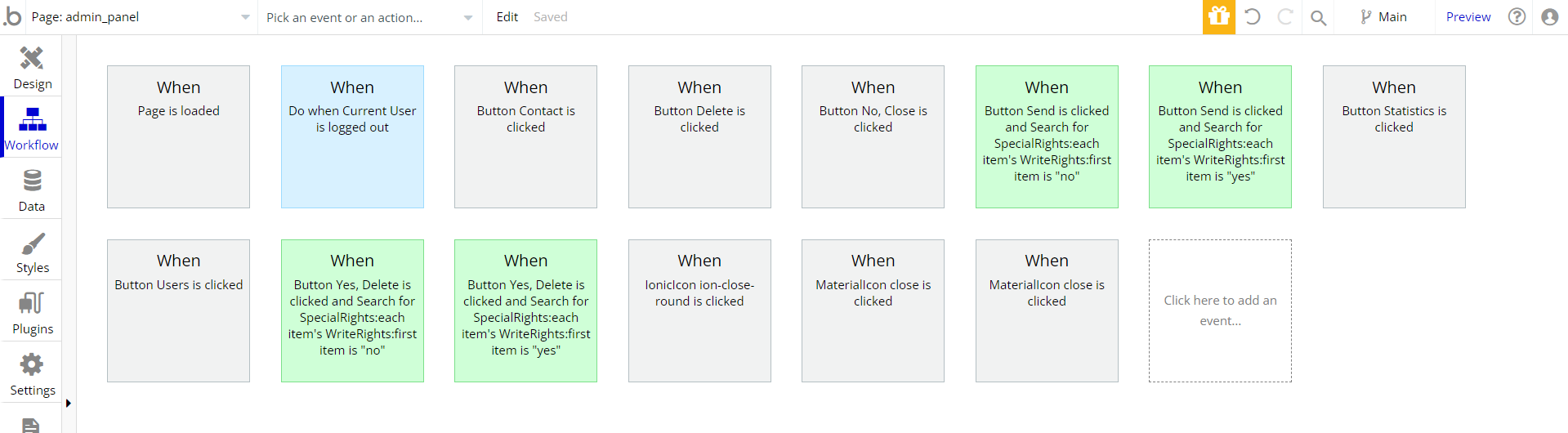Viewport: 1568px width, 433px height.
Task: Click the undo arrow icon
Action: click(1252, 16)
